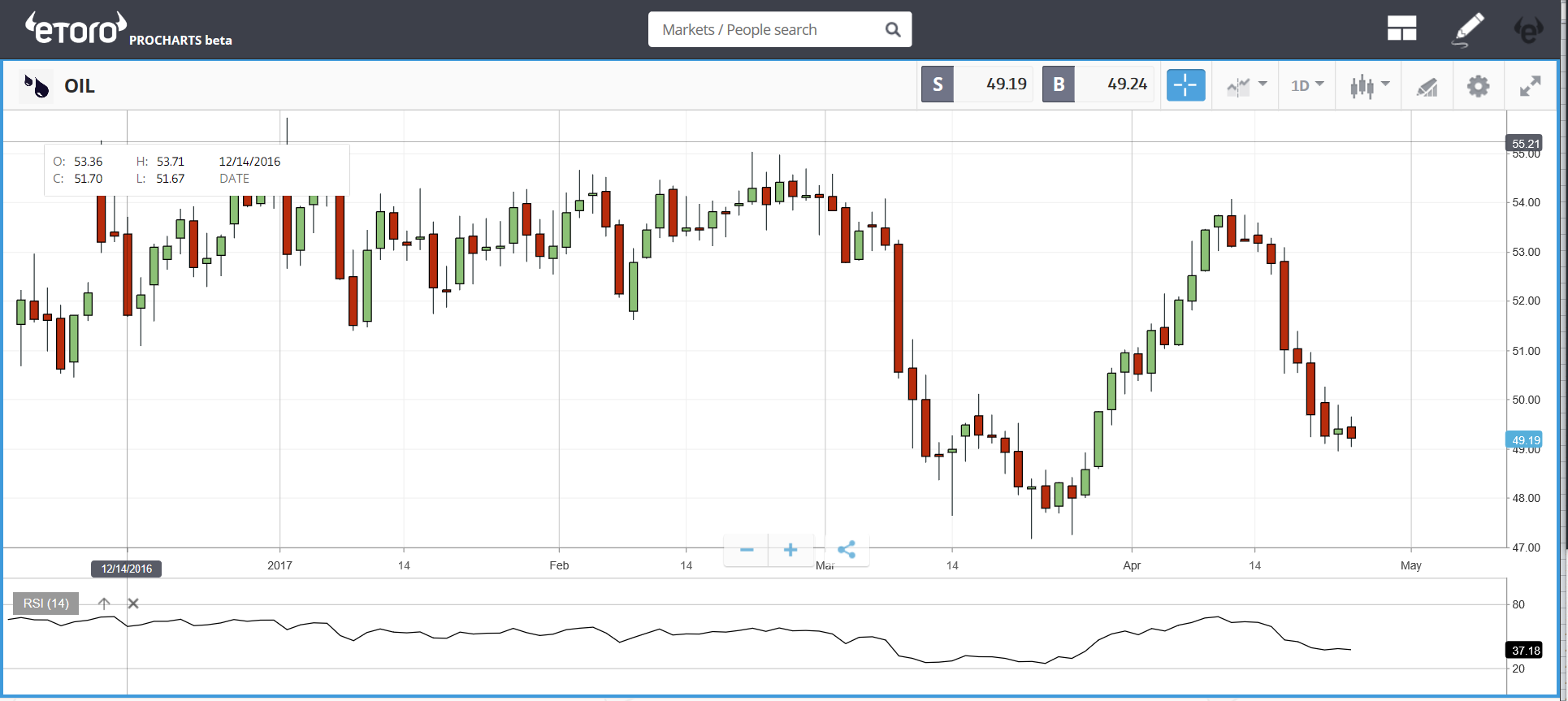The height and width of the screenshot is (701, 1568).
Task: Open the compare chart dropdown
Action: [x=1246, y=85]
